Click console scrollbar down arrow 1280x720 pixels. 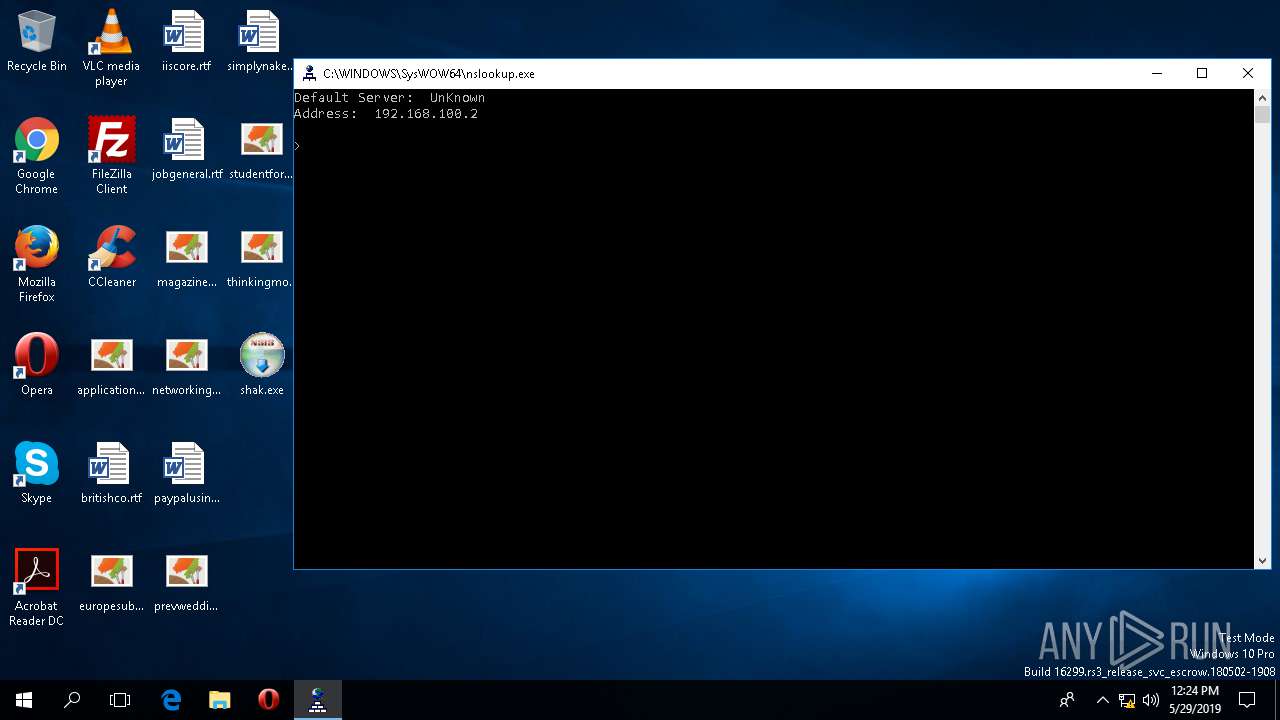tap(1262, 561)
